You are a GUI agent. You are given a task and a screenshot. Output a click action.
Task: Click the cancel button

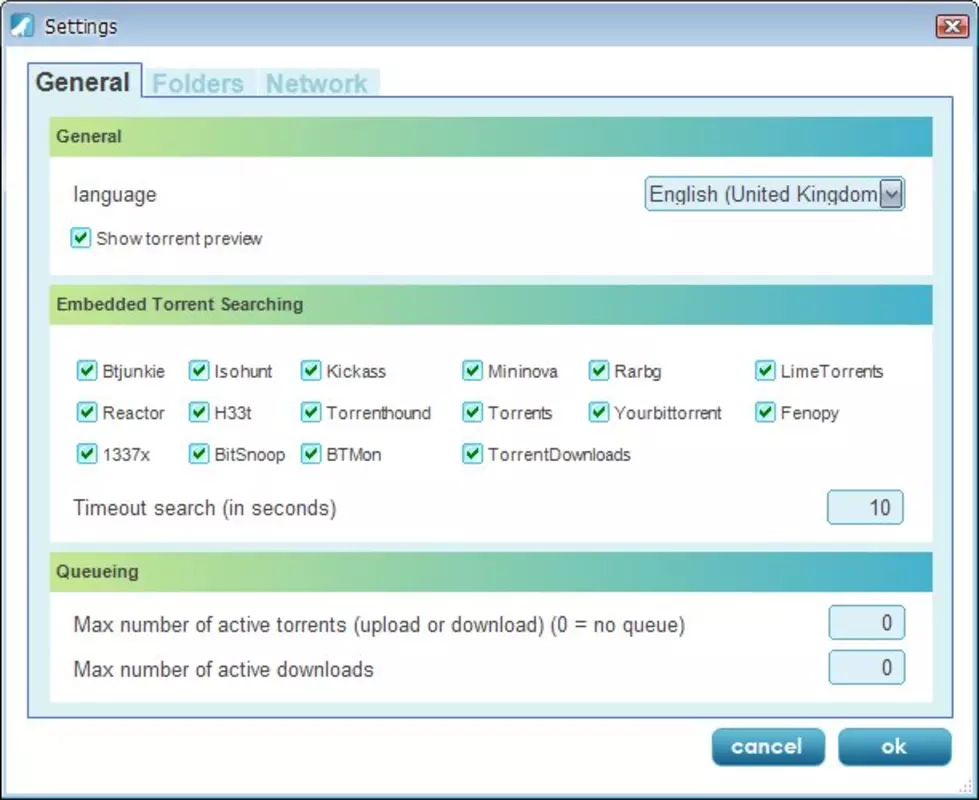click(767, 747)
